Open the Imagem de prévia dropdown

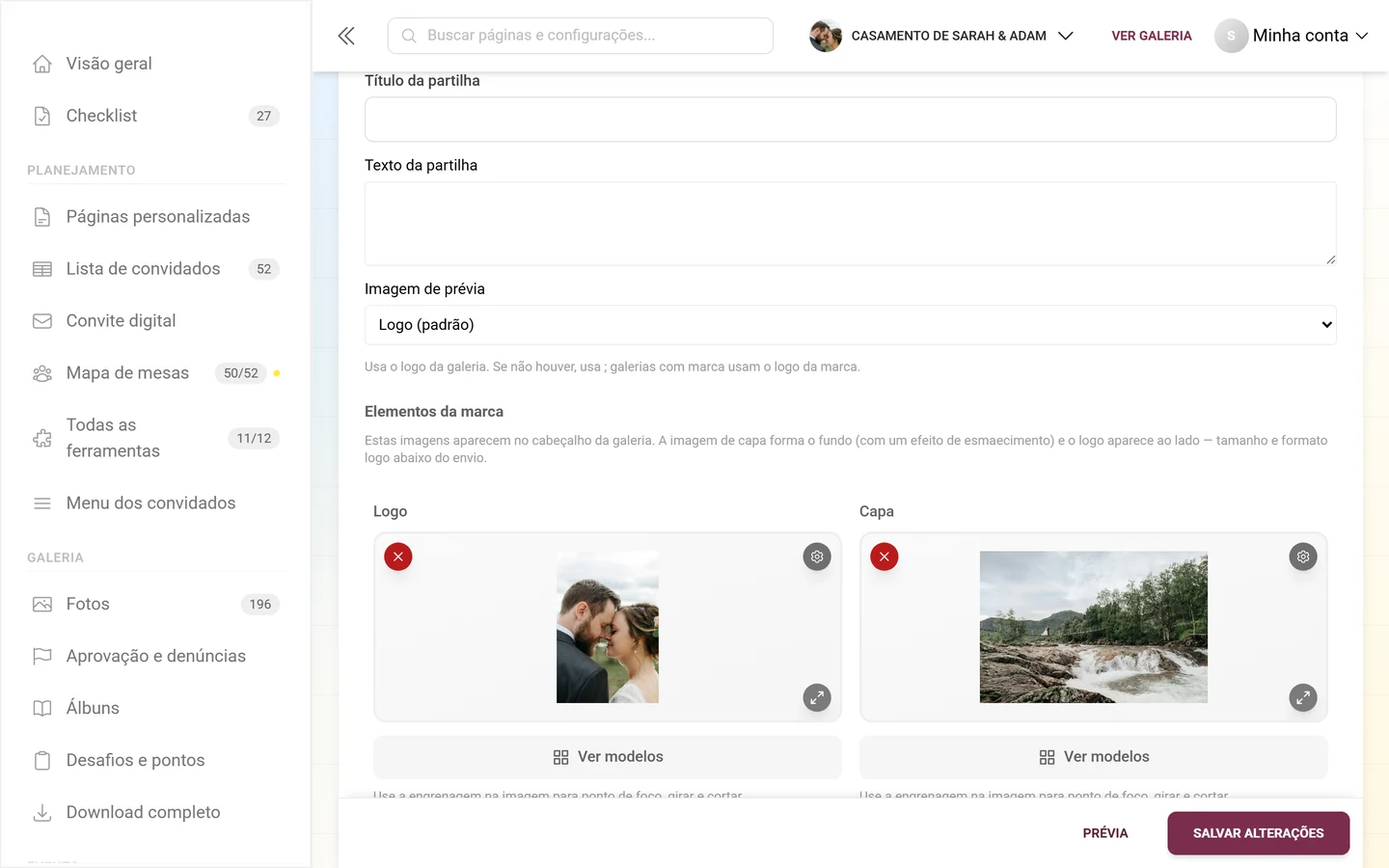pyautogui.click(x=851, y=325)
